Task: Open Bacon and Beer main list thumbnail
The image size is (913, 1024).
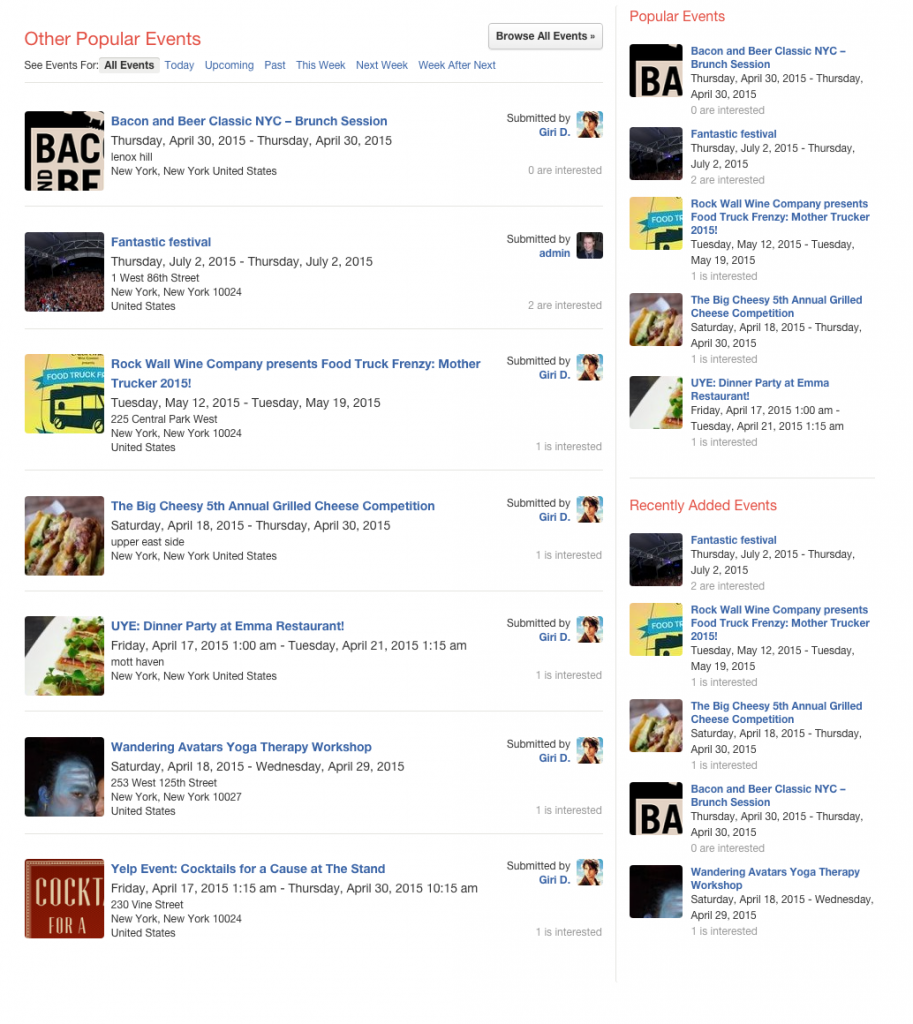Action: pyautogui.click(x=64, y=151)
